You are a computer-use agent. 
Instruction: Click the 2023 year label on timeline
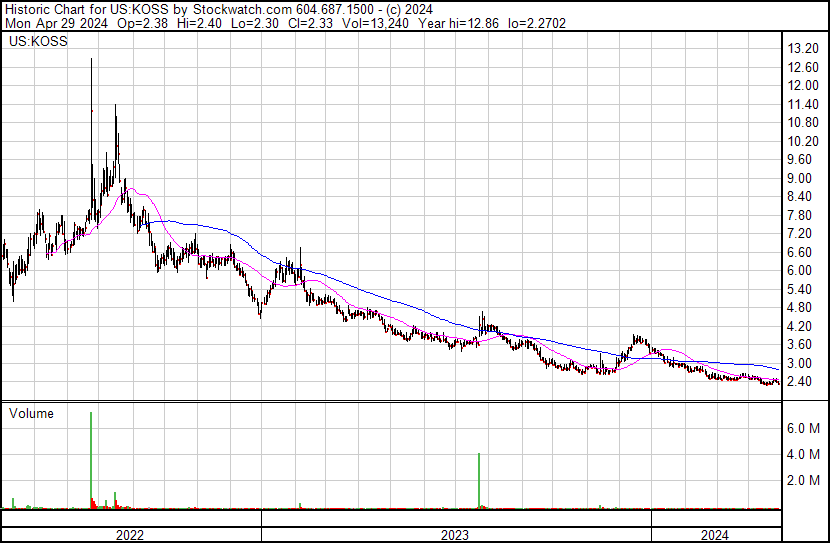point(455,535)
